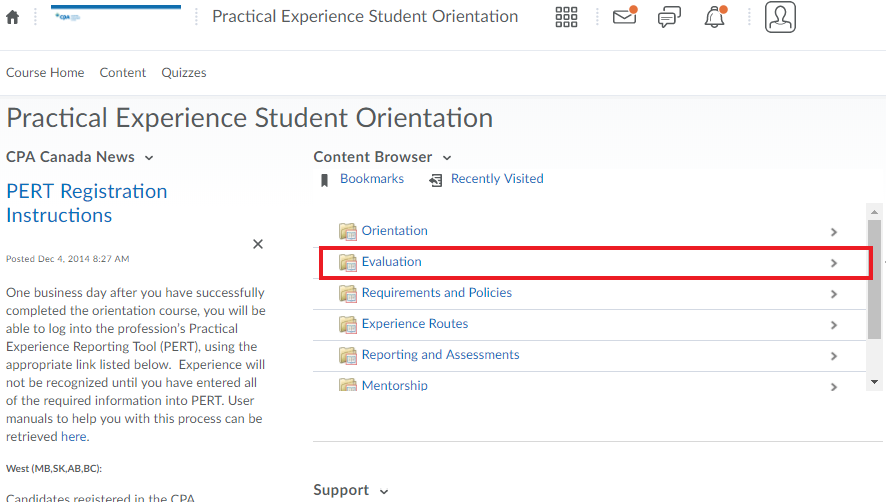Open the update alerts bell icon
This screenshot has height=502, width=886.
[x=715, y=16]
